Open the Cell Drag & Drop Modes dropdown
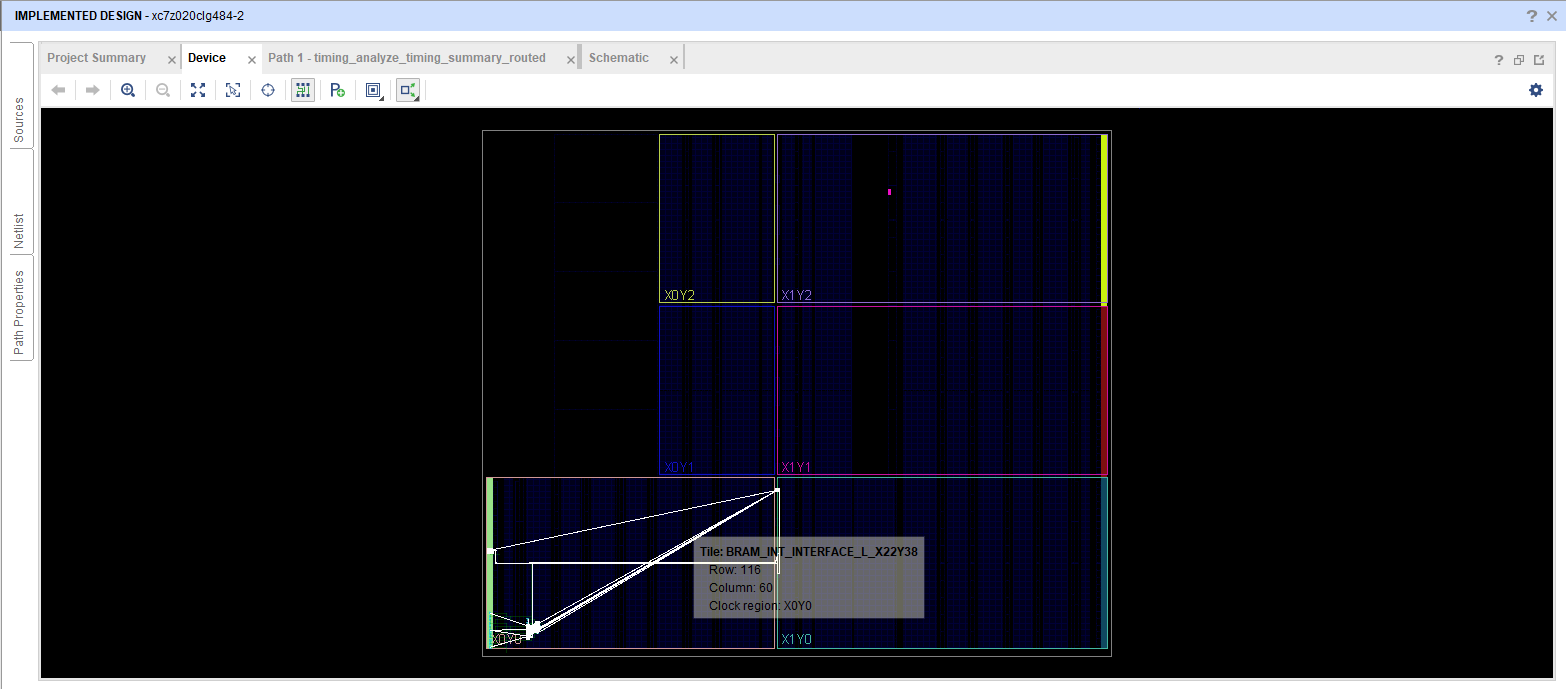Image resolution: width=1566 pixels, height=689 pixels. (374, 90)
